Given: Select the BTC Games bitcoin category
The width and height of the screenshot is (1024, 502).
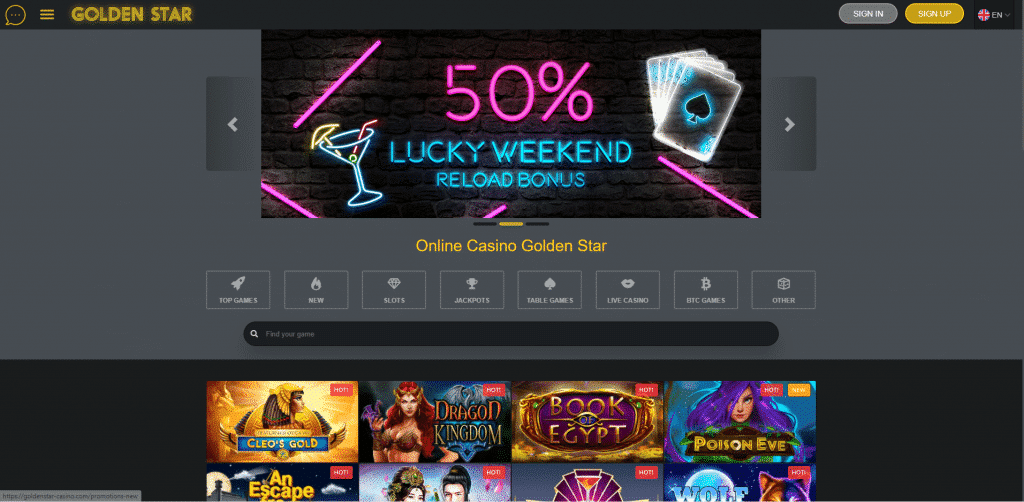Looking at the screenshot, I should (x=705, y=290).
